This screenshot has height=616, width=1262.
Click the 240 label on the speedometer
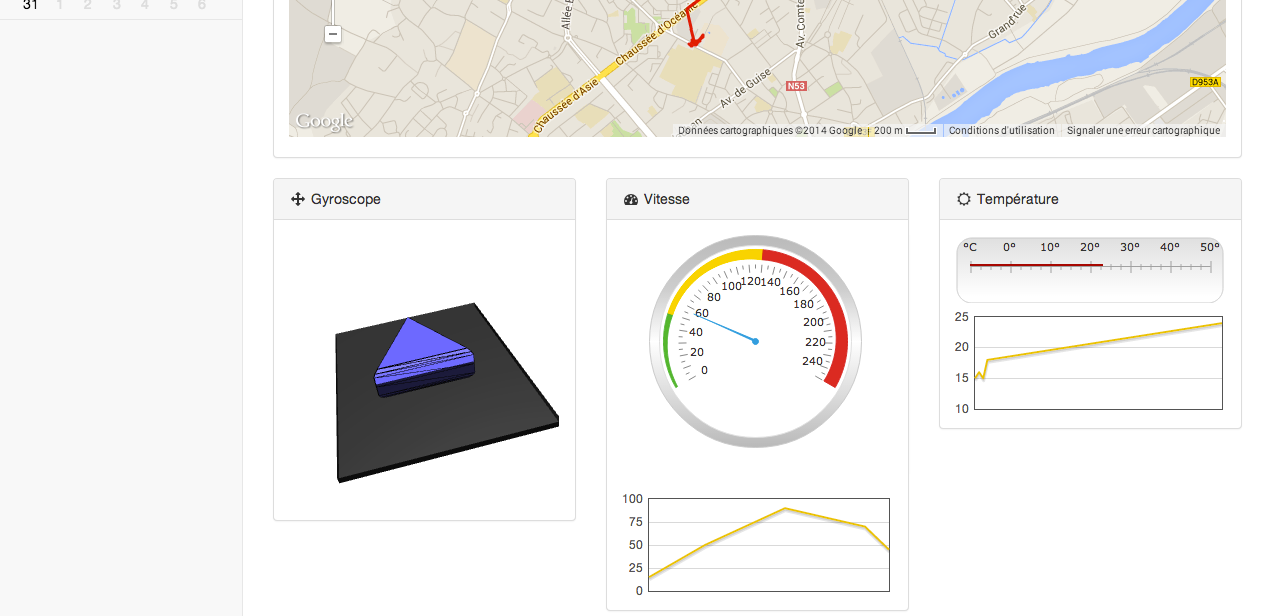[x=812, y=361]
